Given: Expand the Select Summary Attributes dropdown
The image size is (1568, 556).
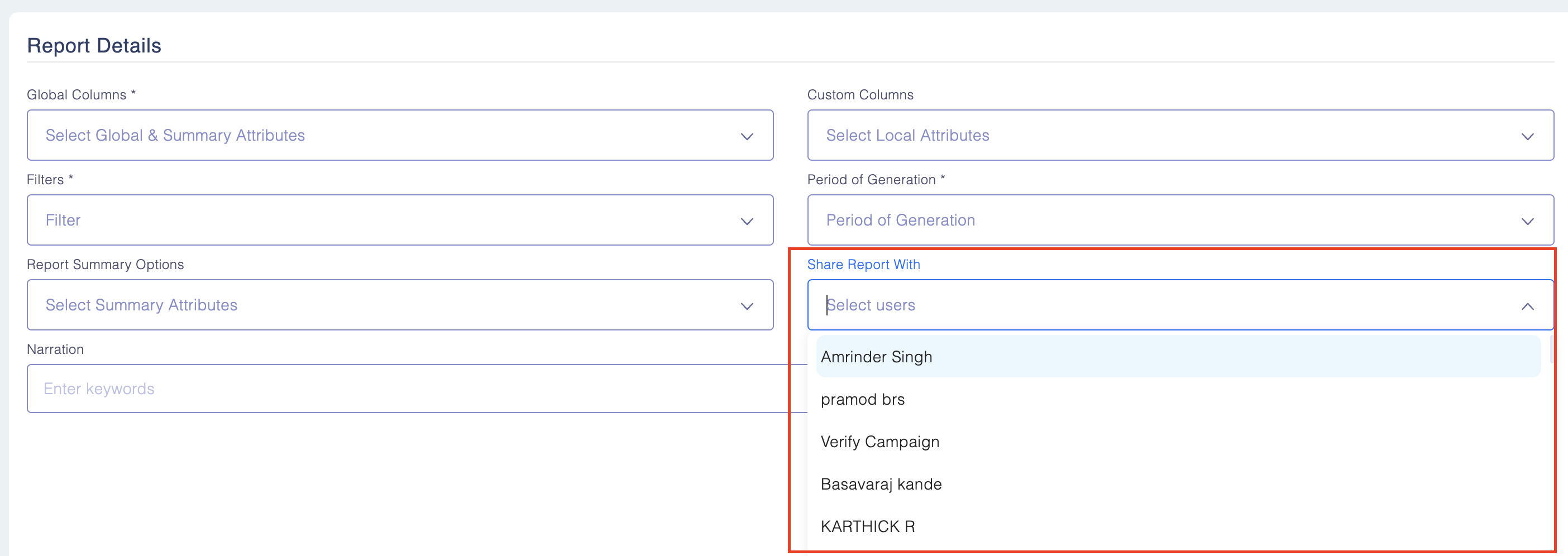Looking at the screenshot, I should 365,305.
